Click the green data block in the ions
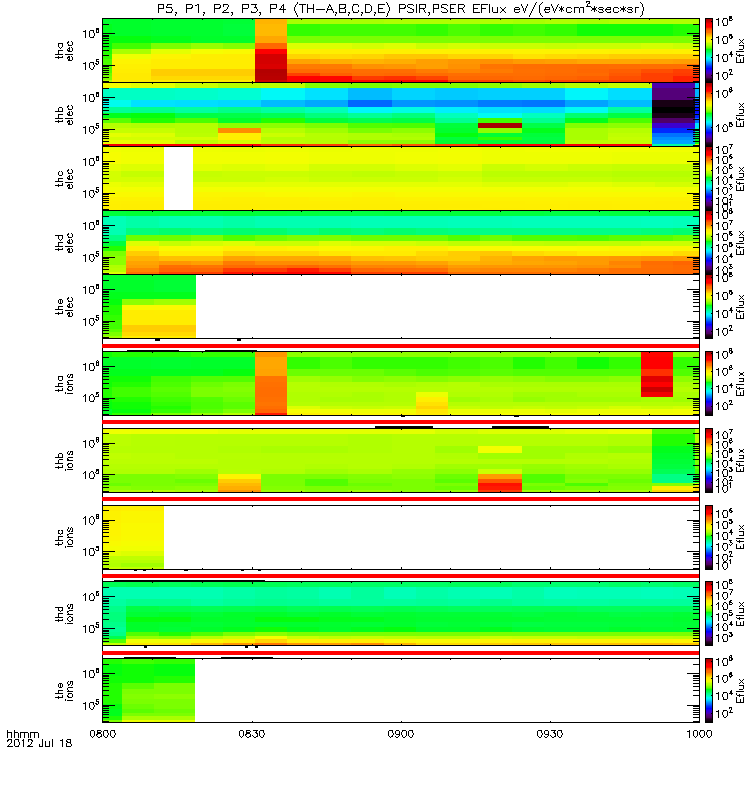750x800 pixels. (x=149, y=691)
